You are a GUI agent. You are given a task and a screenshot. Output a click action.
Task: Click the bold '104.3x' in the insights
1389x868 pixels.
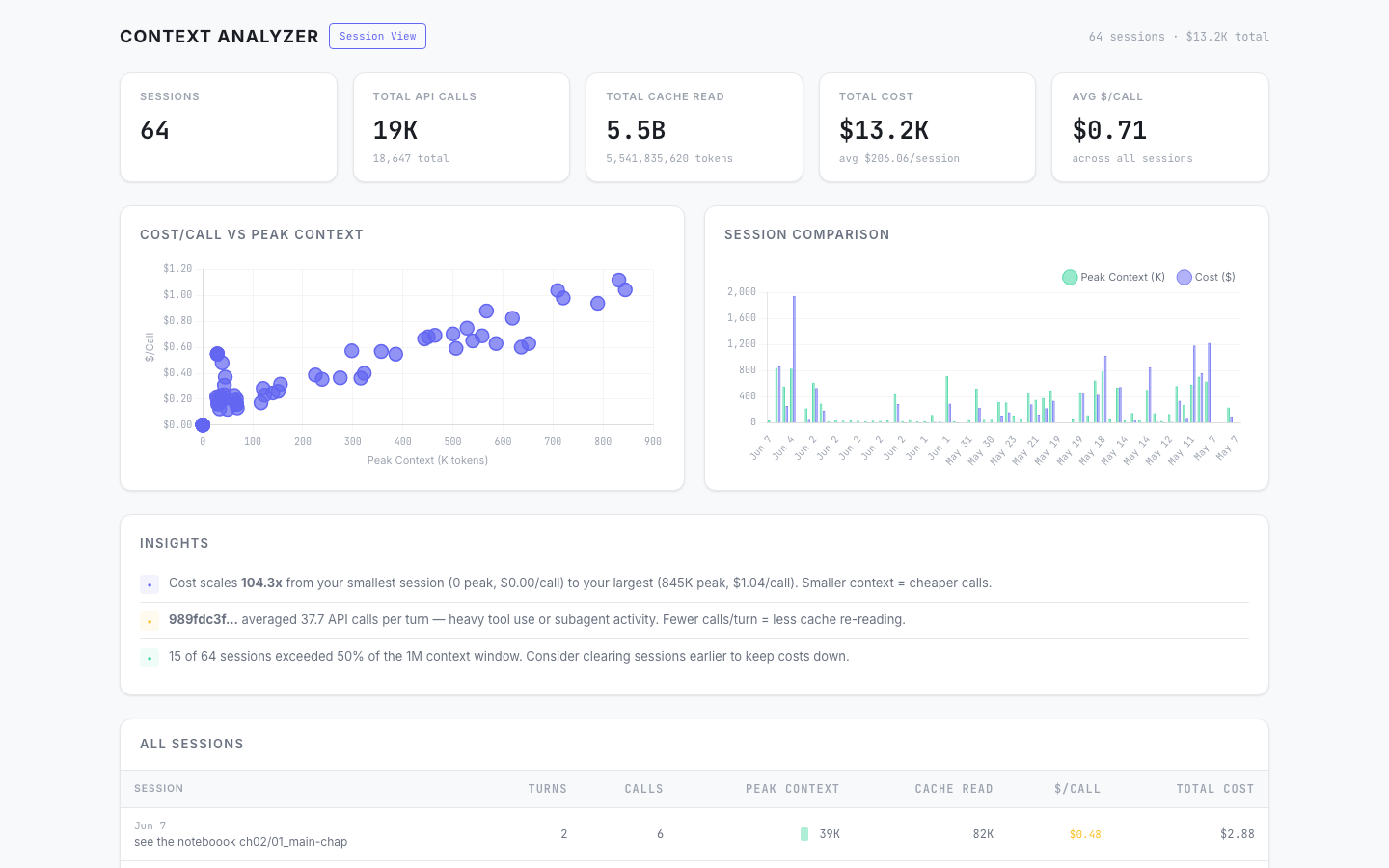click(261, 583)
